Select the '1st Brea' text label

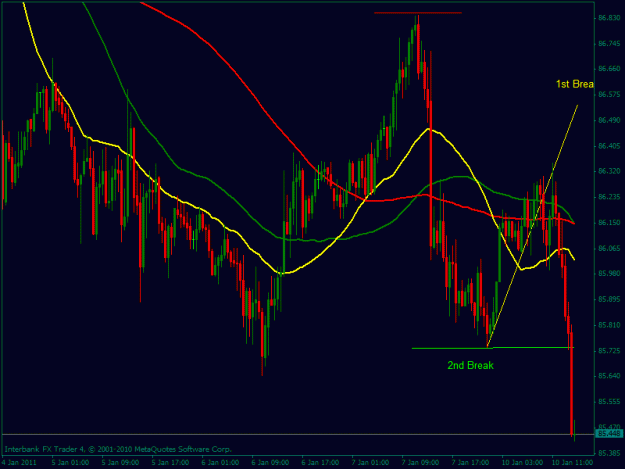pos(575,84)
